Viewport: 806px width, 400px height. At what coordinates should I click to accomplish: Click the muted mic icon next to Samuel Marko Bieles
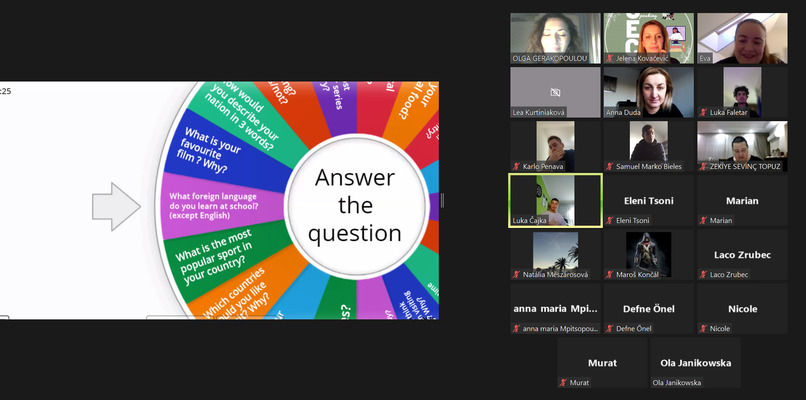tap(610, 166)
